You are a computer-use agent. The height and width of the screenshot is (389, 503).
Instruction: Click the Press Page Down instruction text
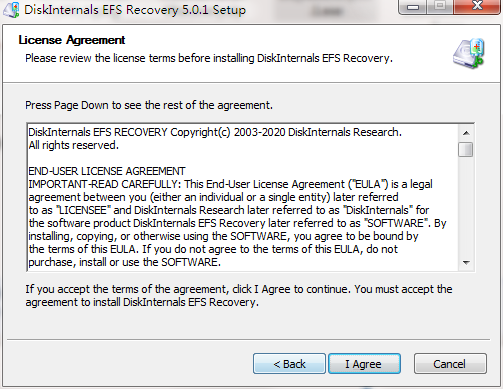(149, 105)
